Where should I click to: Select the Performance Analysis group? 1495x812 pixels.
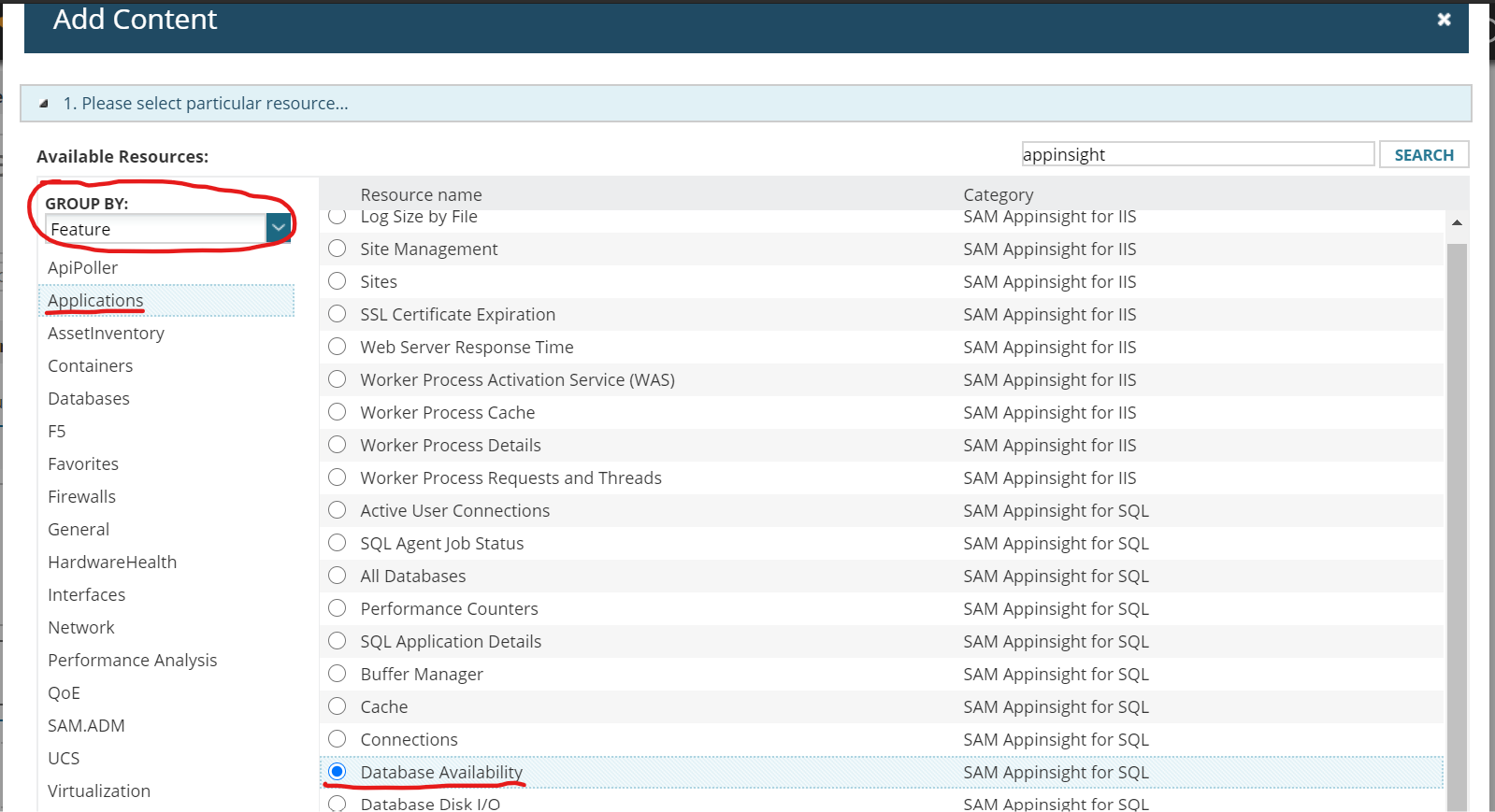pos(132,661)
